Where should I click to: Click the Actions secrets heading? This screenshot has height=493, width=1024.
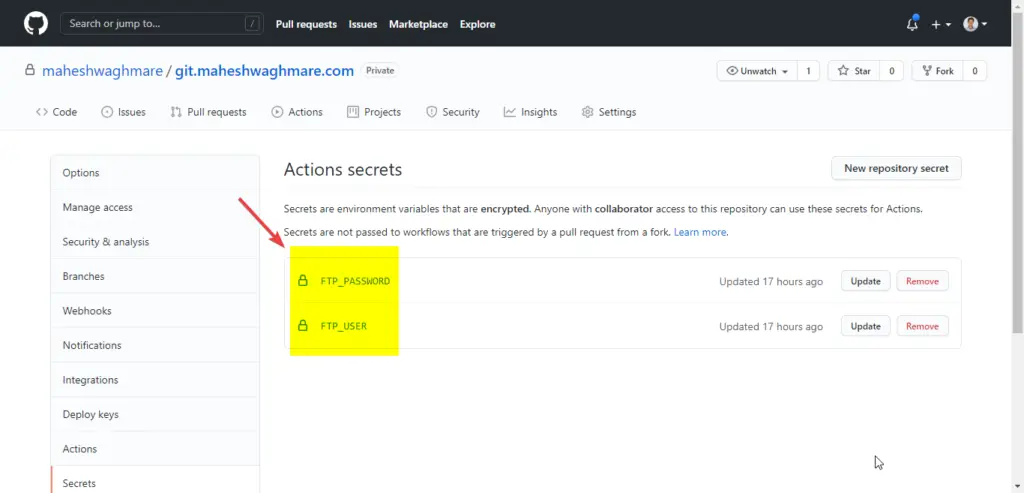[x=343, y=170]
